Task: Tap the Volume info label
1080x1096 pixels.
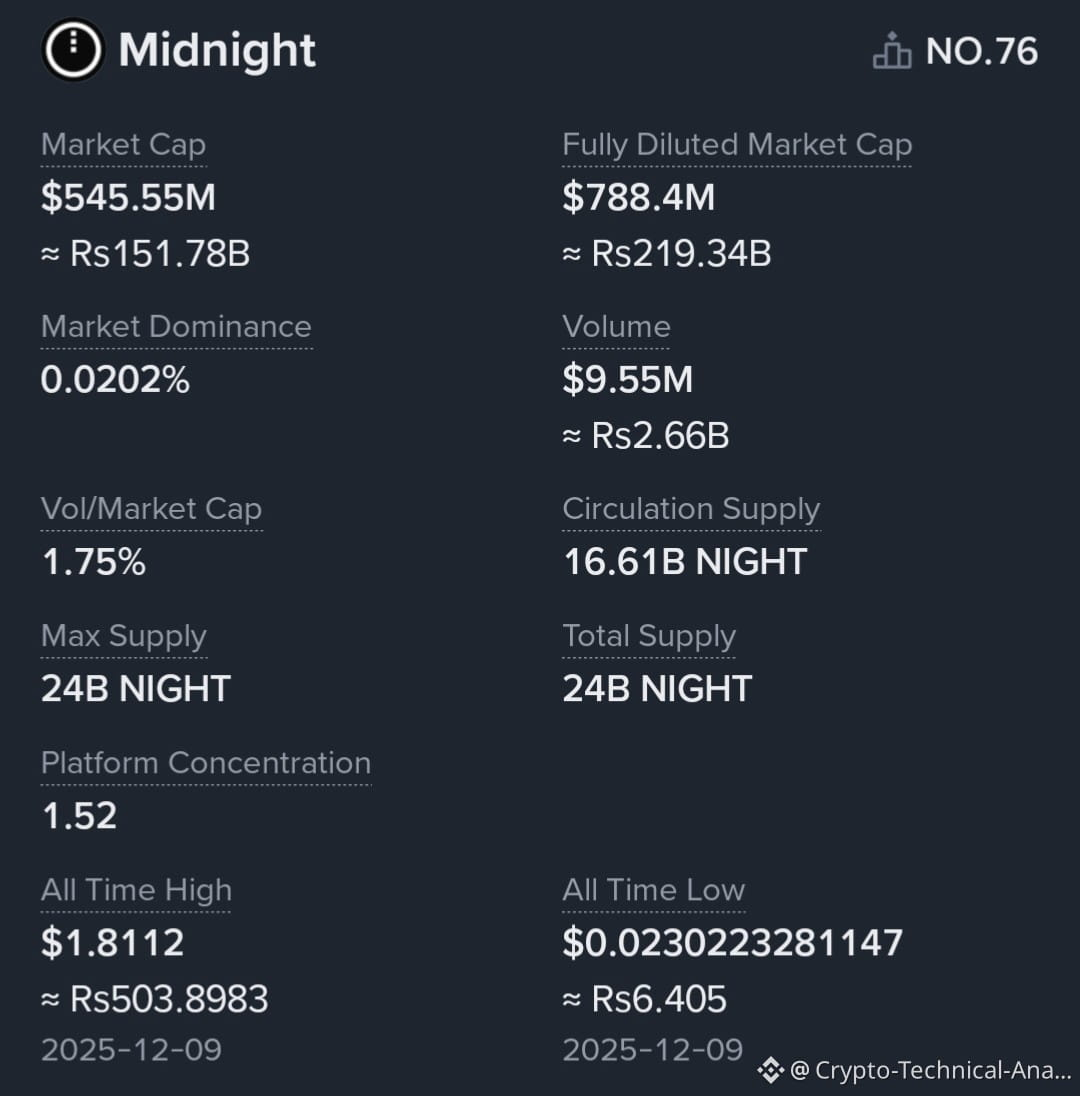Action: (616, 327)
